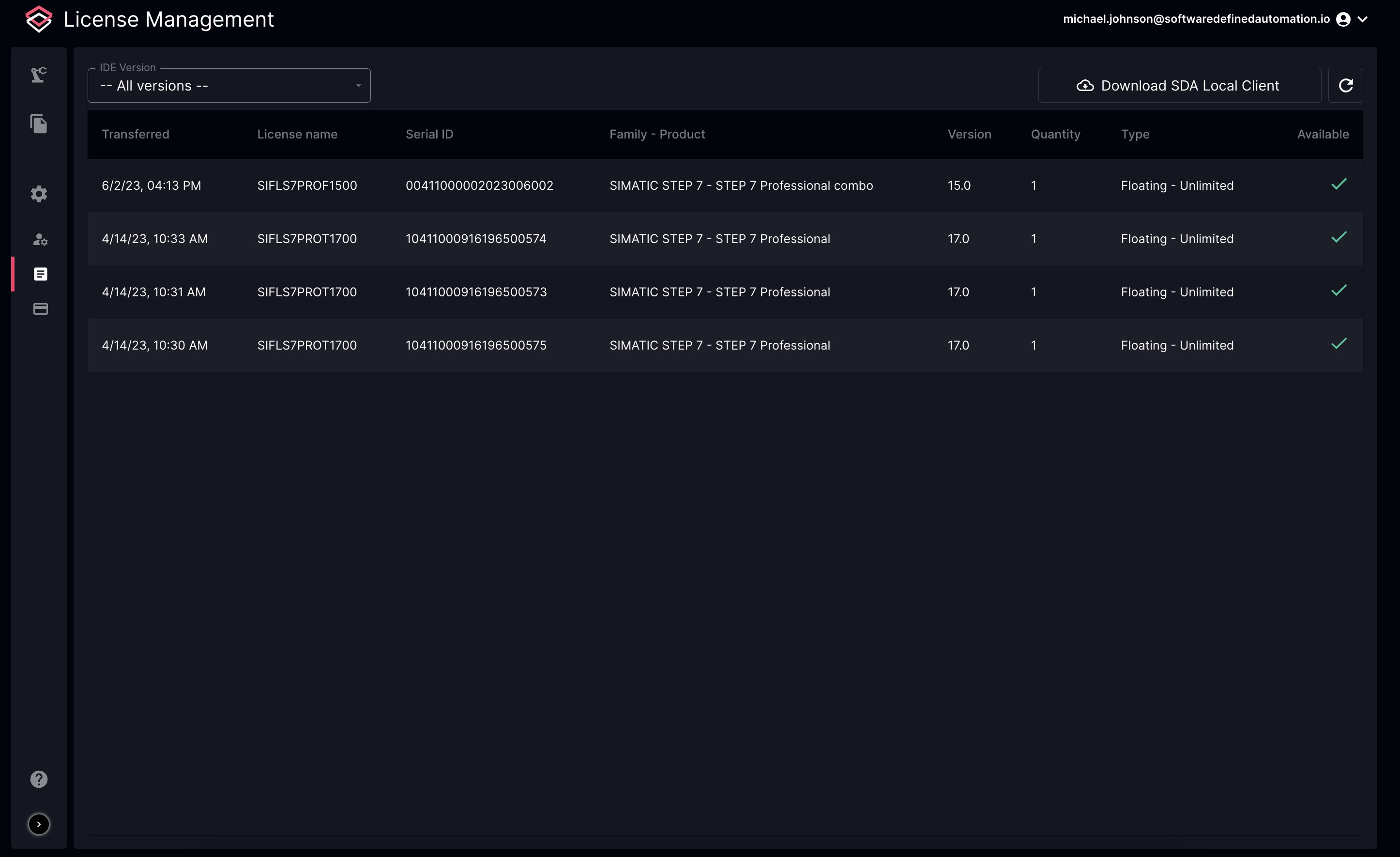Sort by Transferred column header
This screenshot has width=1400, height=857.
click(x=135, y=134)
